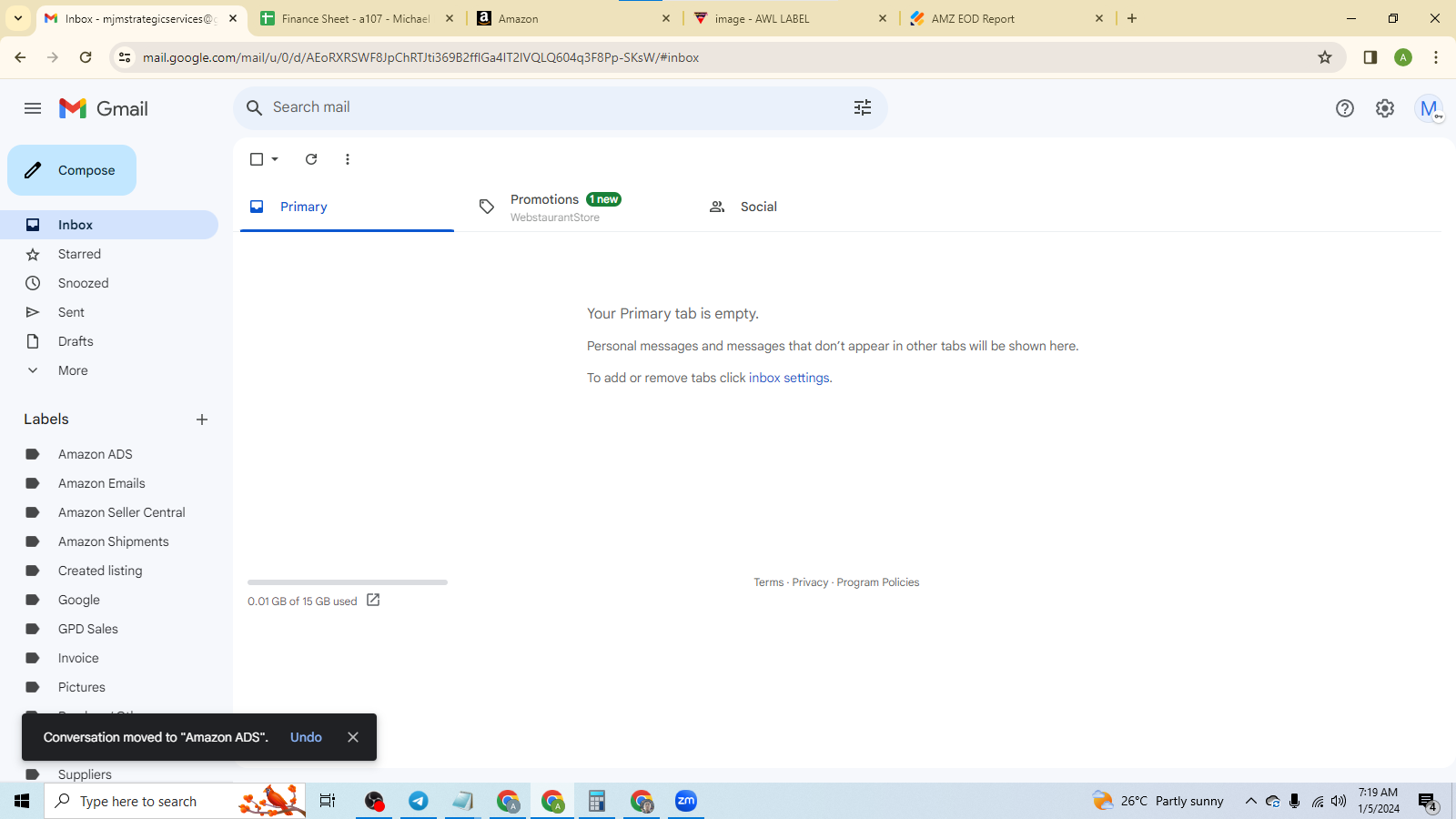Viewport: 1456px width, 819px height.
Task: Open Snoozed messages
Action: click(x=109, y=283)
